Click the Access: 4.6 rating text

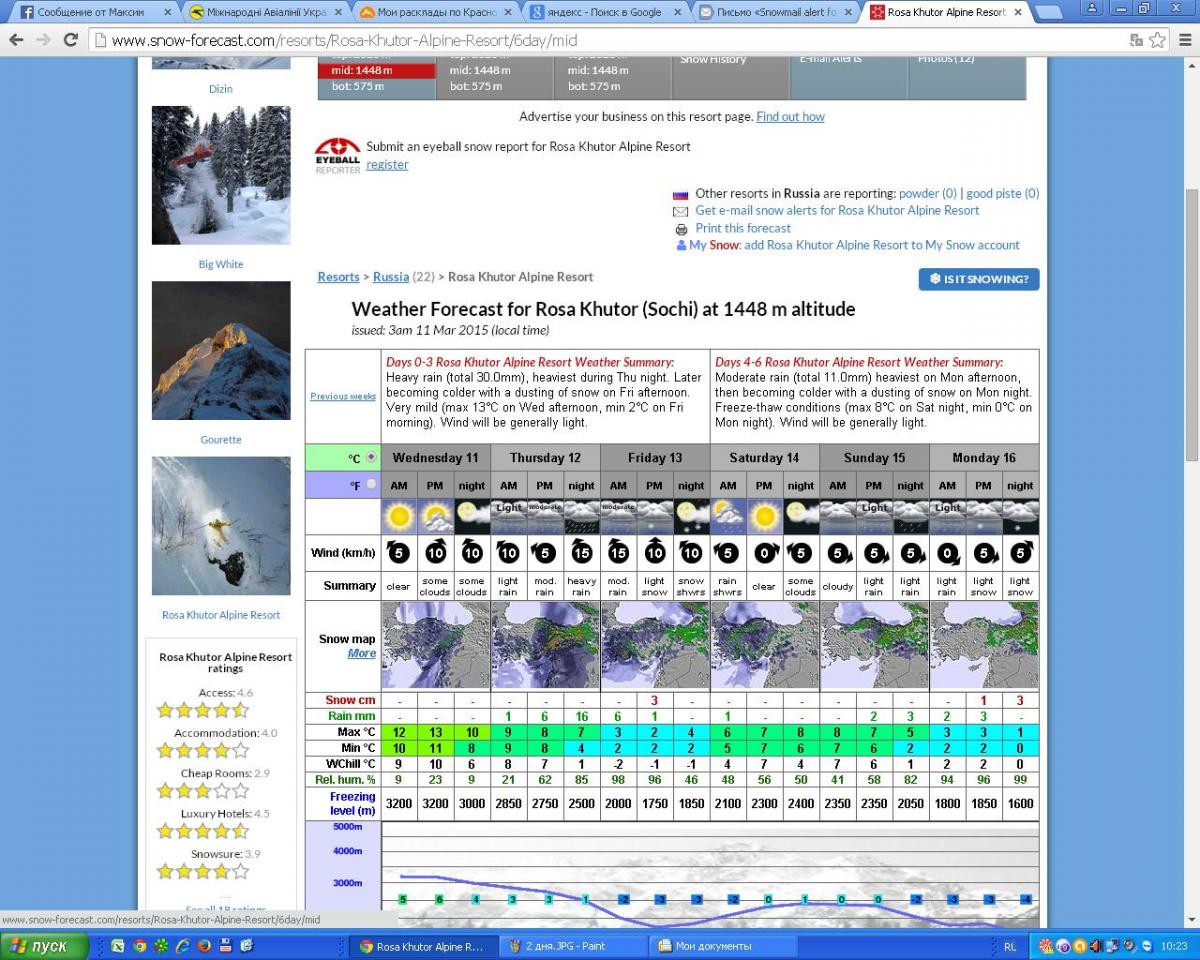pos(225,693)
